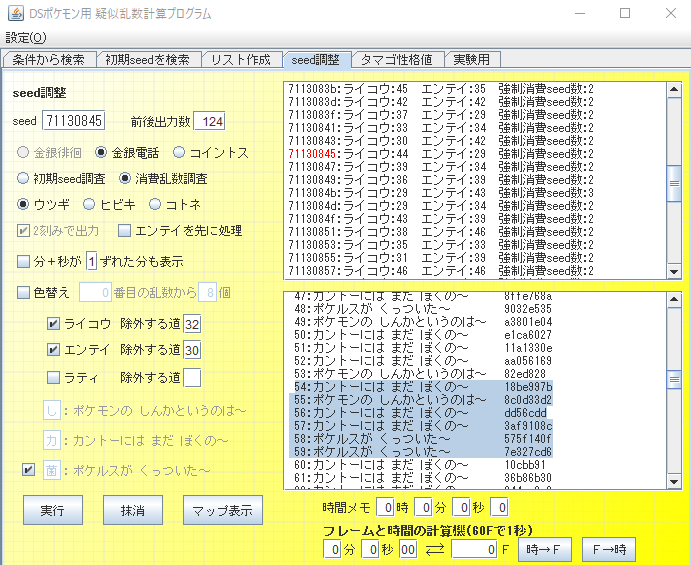Open the 設定(O) menu

[x=26, y=38]
